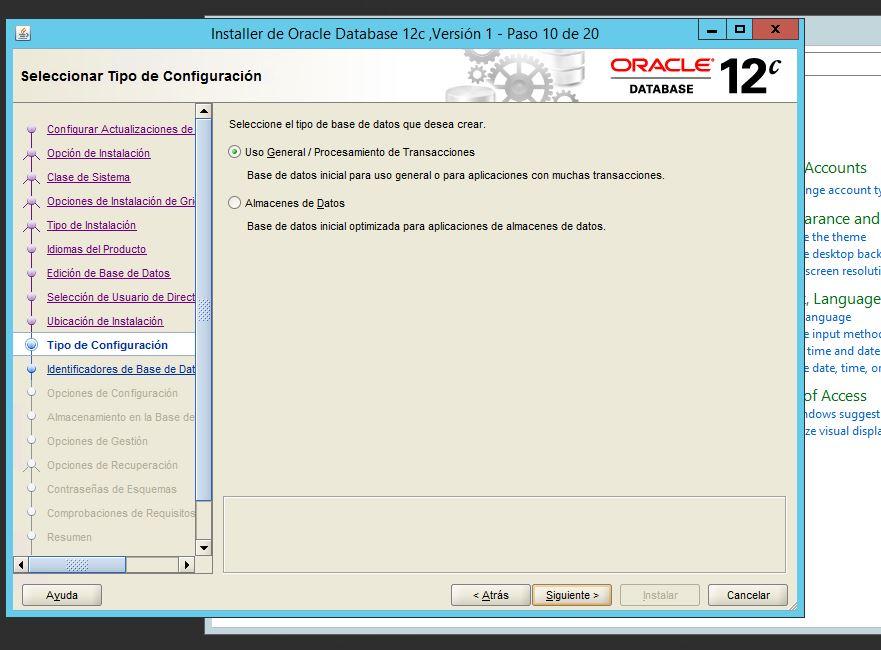Click the message text area at the bottom

point(504,534)
